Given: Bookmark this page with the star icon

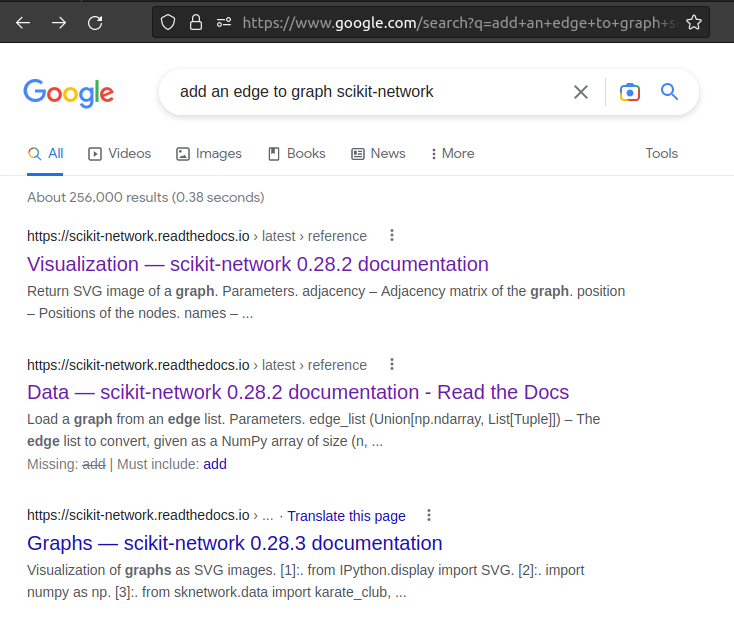Looking at the screenshot, I should click(694, 22).
